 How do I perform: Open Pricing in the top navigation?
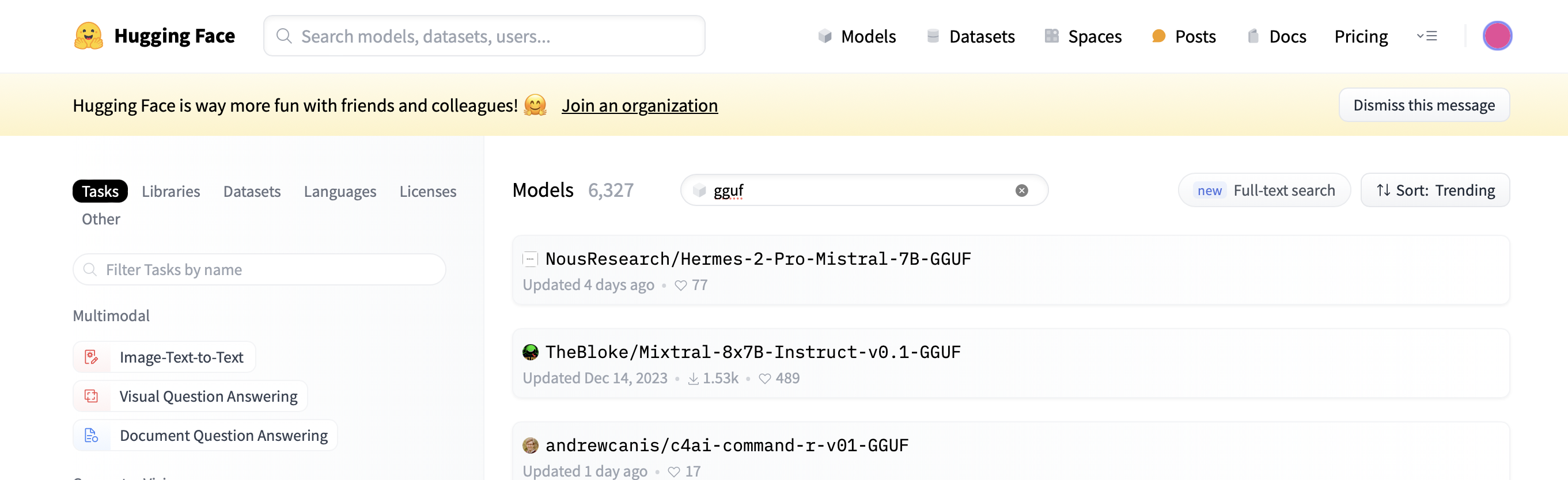(x=1361, y=36)
